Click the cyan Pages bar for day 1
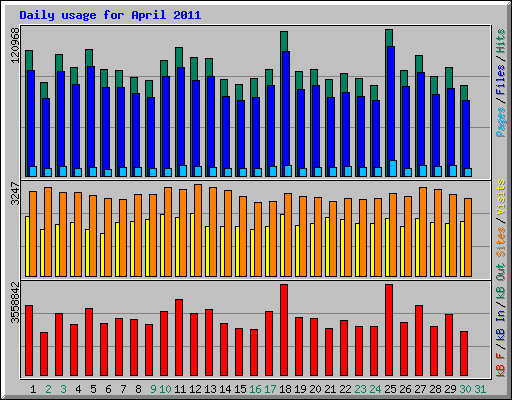Screen dimensions: 512x400 pos(33,171)
